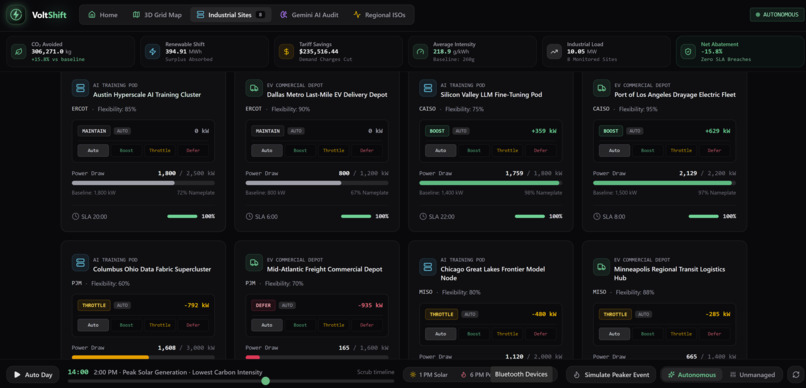
Task: Click the timeline scrubber handle
Action: coord(265,381)
